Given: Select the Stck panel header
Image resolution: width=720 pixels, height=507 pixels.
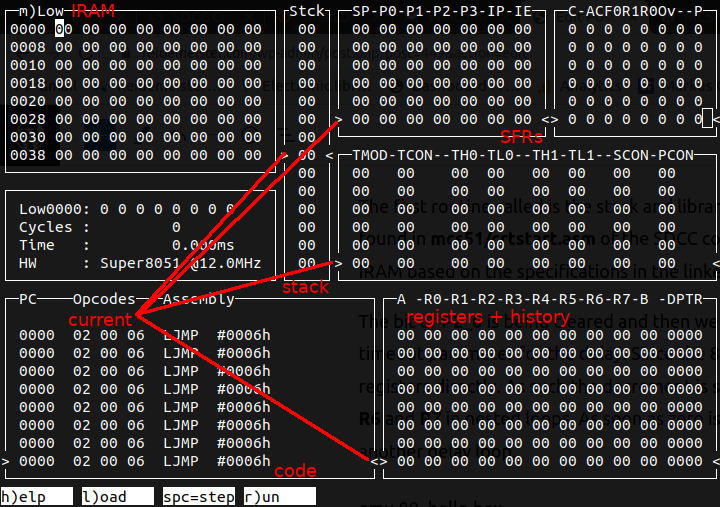Looking at the screenshot, I should [305, 11].
